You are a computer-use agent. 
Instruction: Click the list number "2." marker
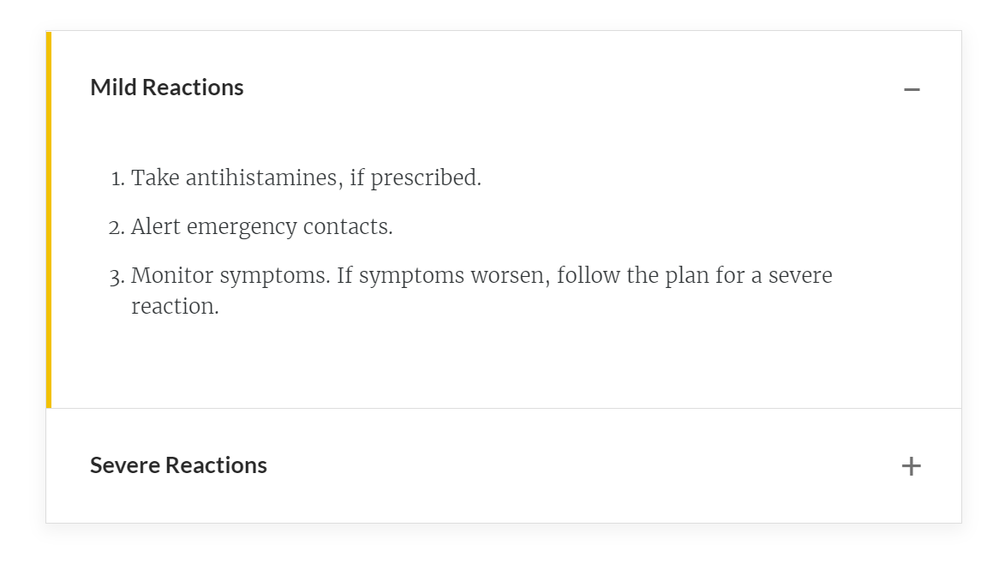coord(116,228)
